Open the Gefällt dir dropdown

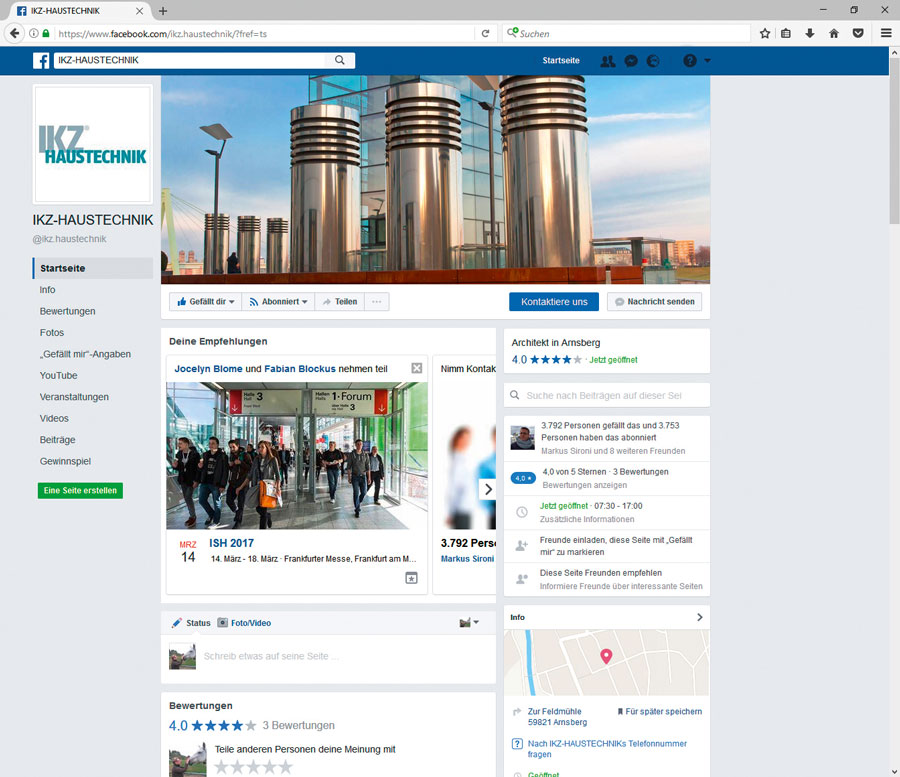point(205,302)
